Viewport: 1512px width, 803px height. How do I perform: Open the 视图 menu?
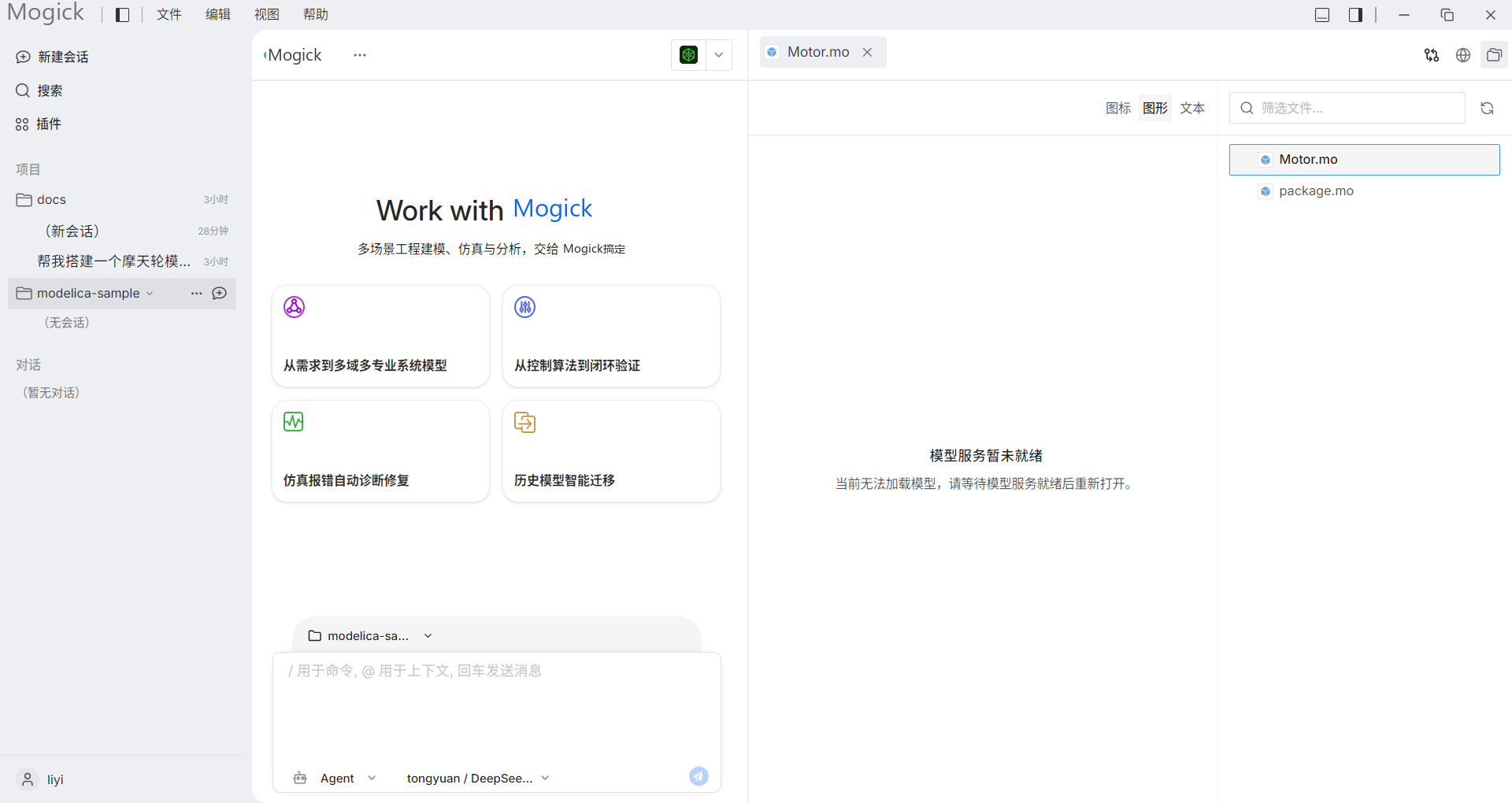[267, 15]
